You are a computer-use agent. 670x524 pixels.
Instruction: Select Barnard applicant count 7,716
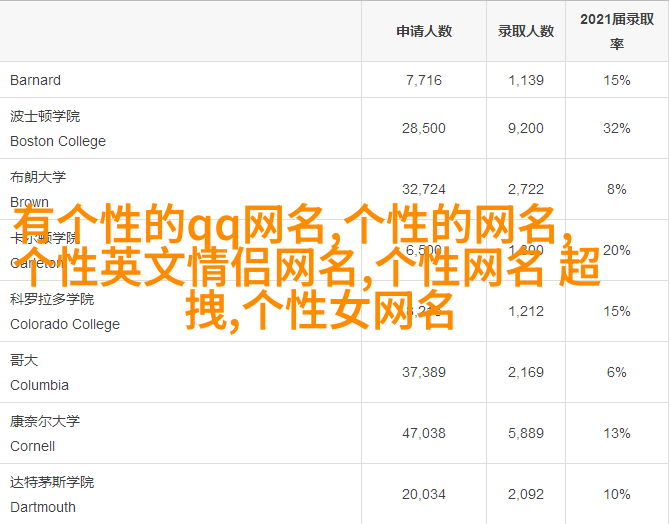click(424, 80)
